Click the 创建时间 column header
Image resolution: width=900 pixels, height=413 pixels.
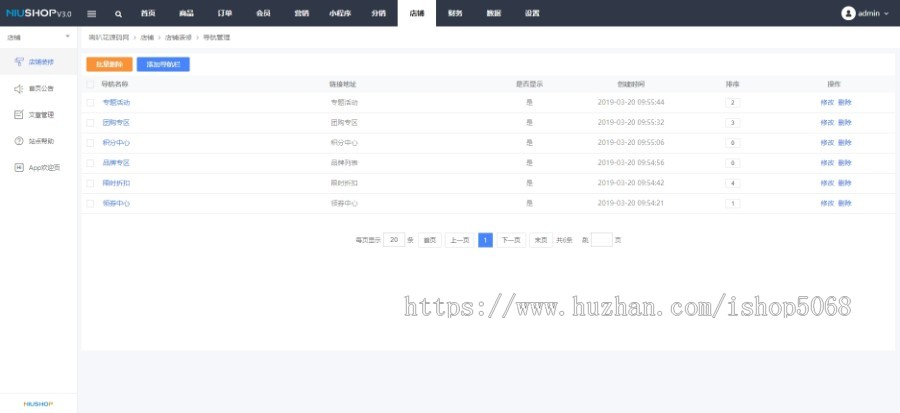coord(631,84)
